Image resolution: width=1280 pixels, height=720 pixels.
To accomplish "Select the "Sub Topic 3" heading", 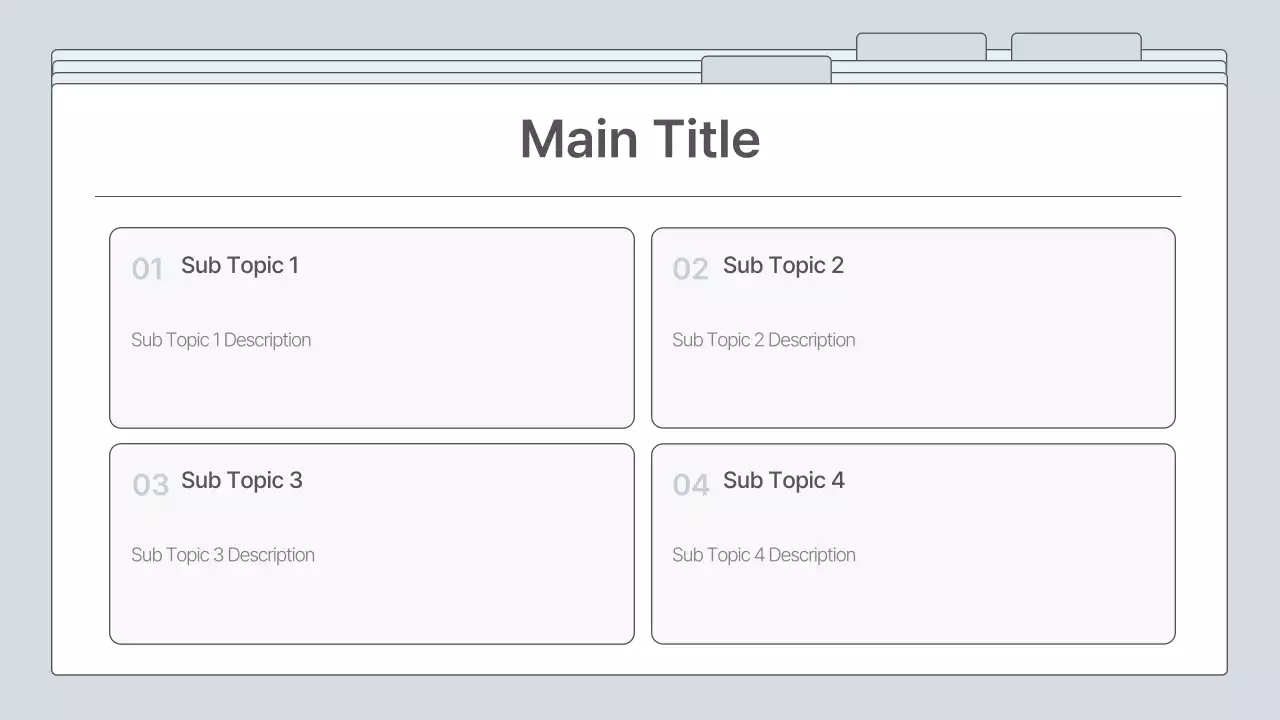I will pos(241,480).
